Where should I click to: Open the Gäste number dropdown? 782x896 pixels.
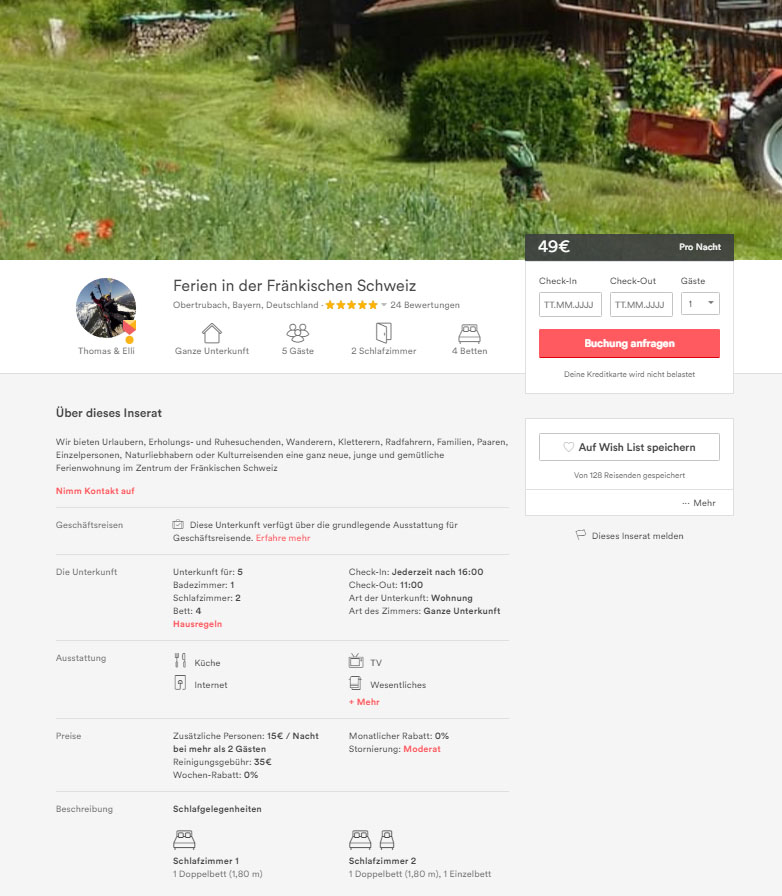click(700, 304)
